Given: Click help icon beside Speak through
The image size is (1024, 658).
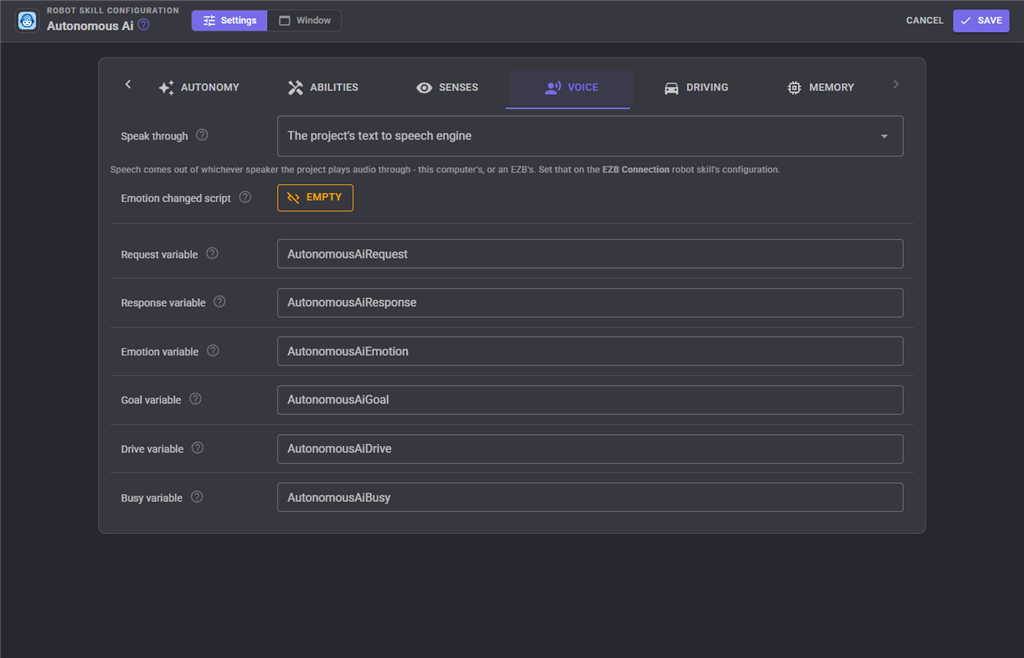Looking at the screenshot, I should coord(202,135).
